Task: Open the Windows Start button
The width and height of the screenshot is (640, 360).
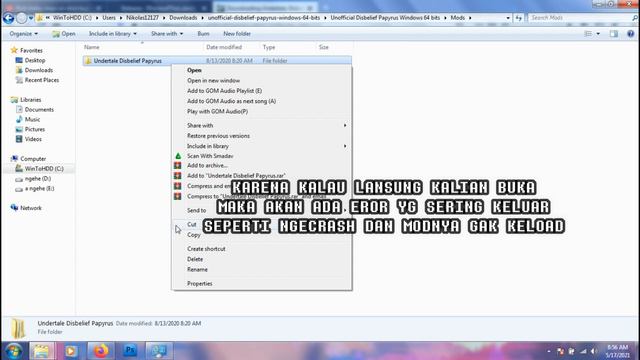Action: pyautogui.click(x=14, y=351)
